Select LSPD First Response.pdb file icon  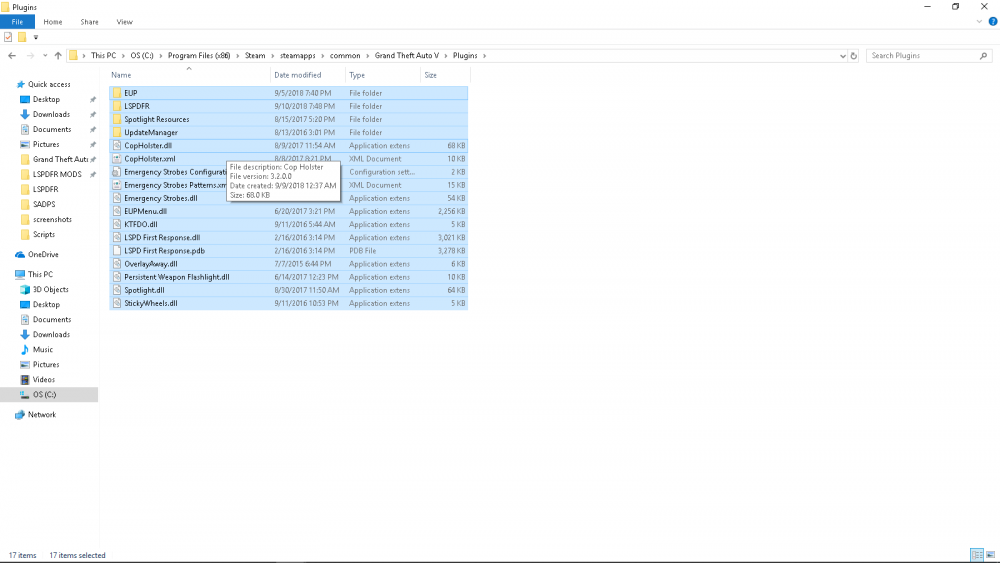[x=117, y=251]
